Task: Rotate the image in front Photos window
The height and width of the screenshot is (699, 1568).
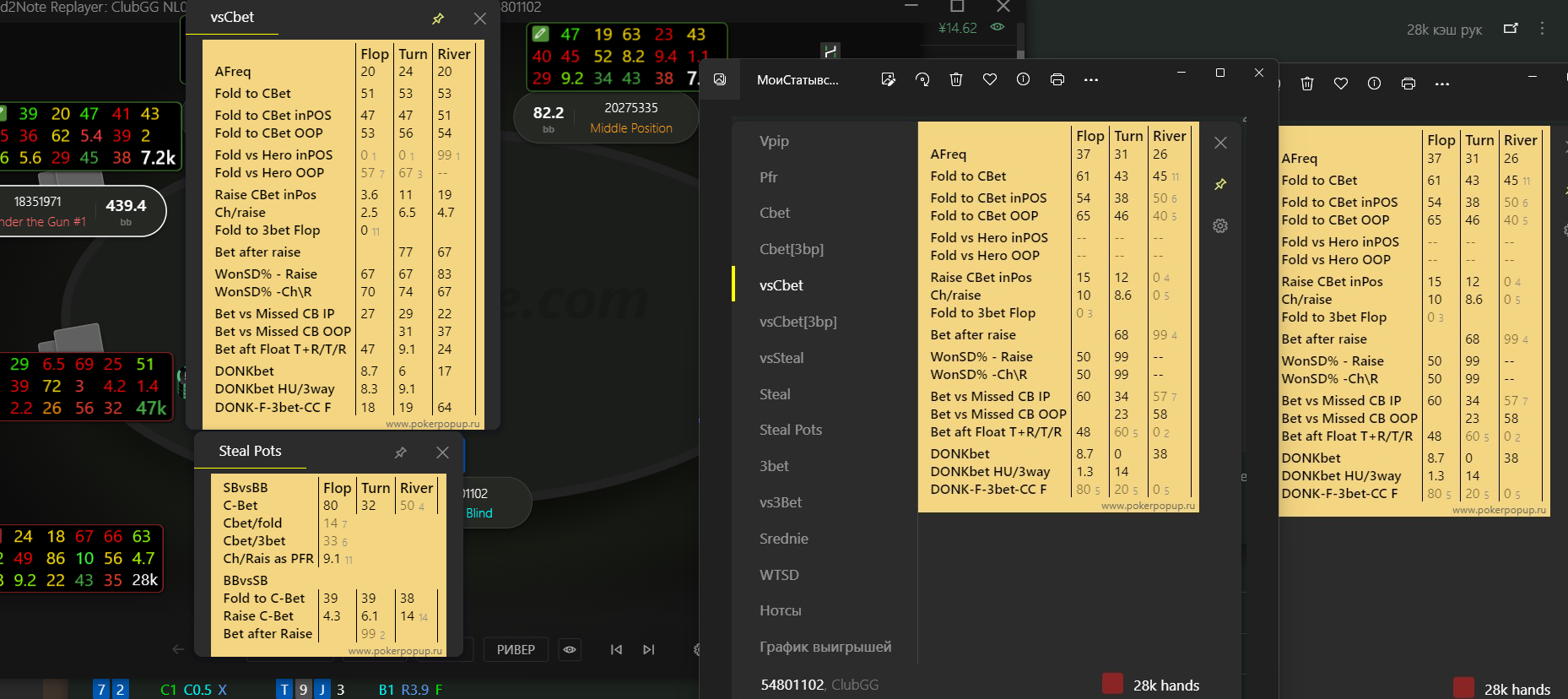Action: tap(922, 79)
